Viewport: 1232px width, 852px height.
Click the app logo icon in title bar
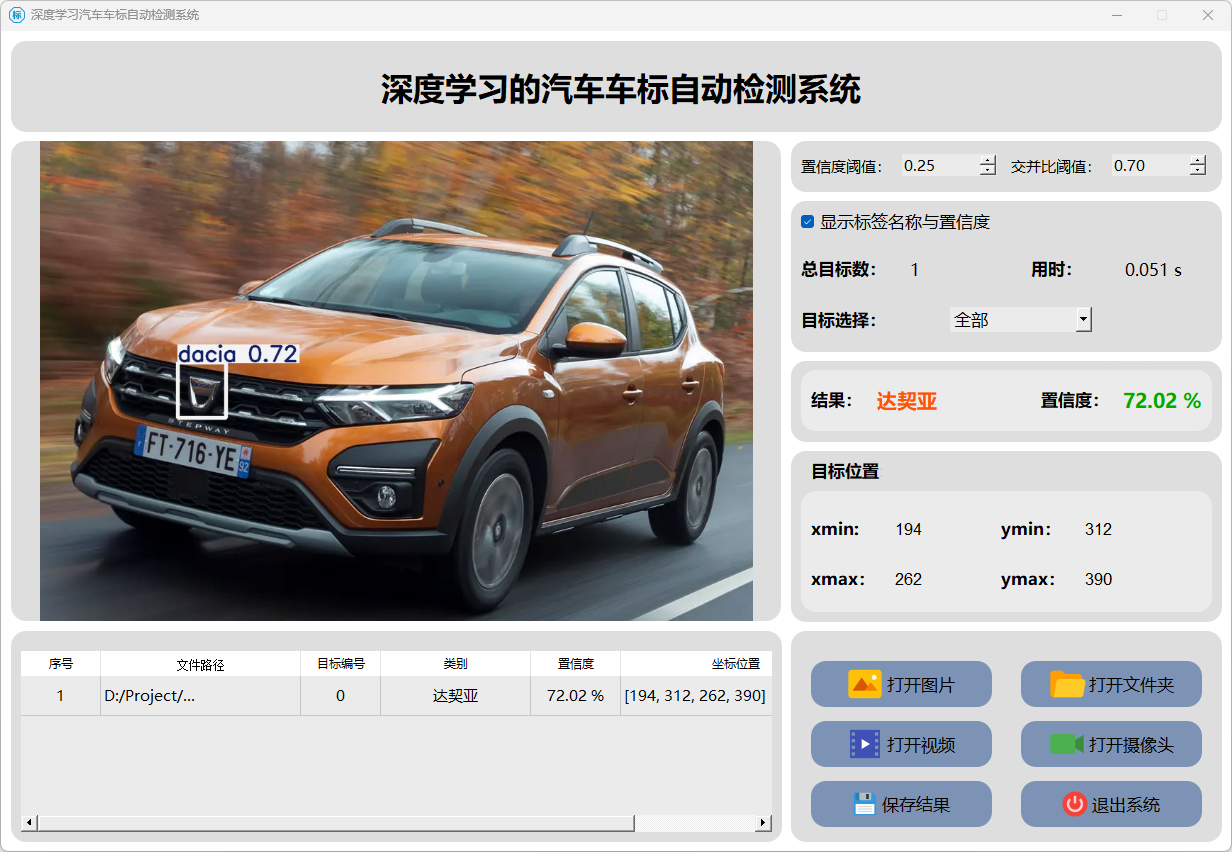pyautogui.click(x=16, y=15)
